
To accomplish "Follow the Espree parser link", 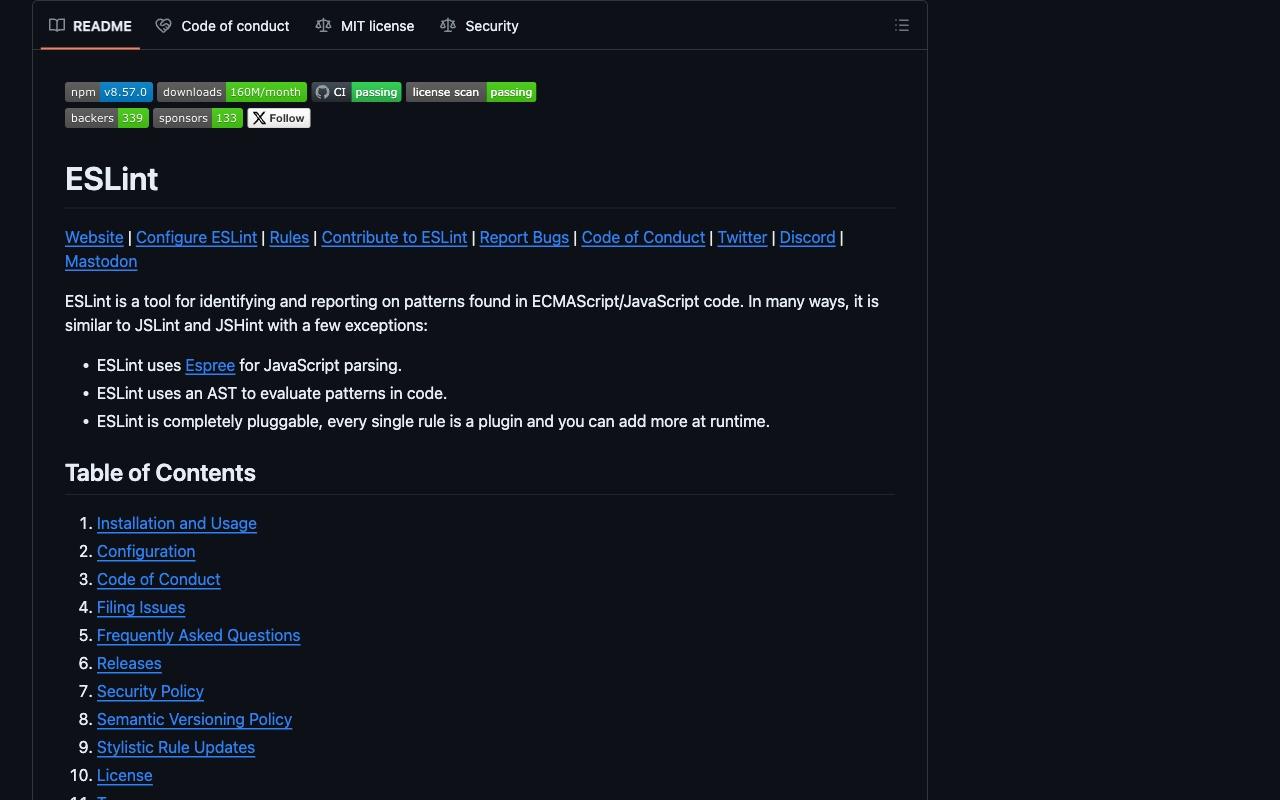I will click(210, 365).
